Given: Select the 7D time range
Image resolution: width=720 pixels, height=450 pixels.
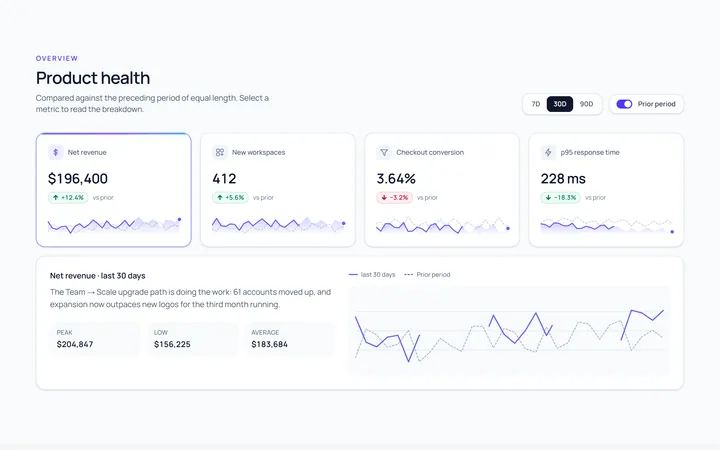Looking at the screenshot, I should [x=536, y=104].
